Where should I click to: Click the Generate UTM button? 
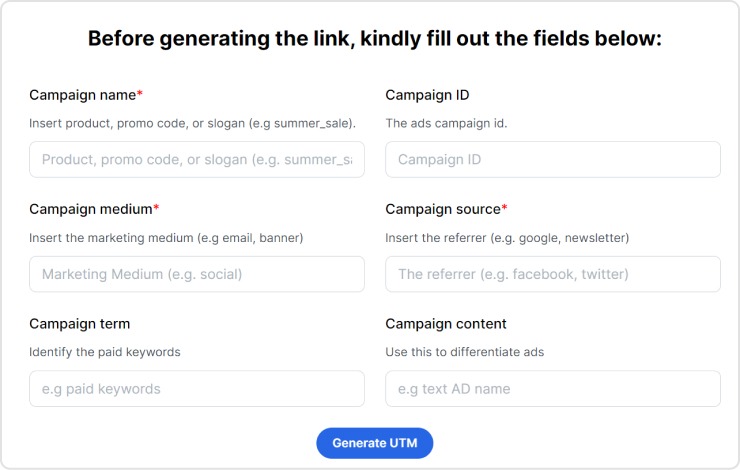(x=374, y=443)
